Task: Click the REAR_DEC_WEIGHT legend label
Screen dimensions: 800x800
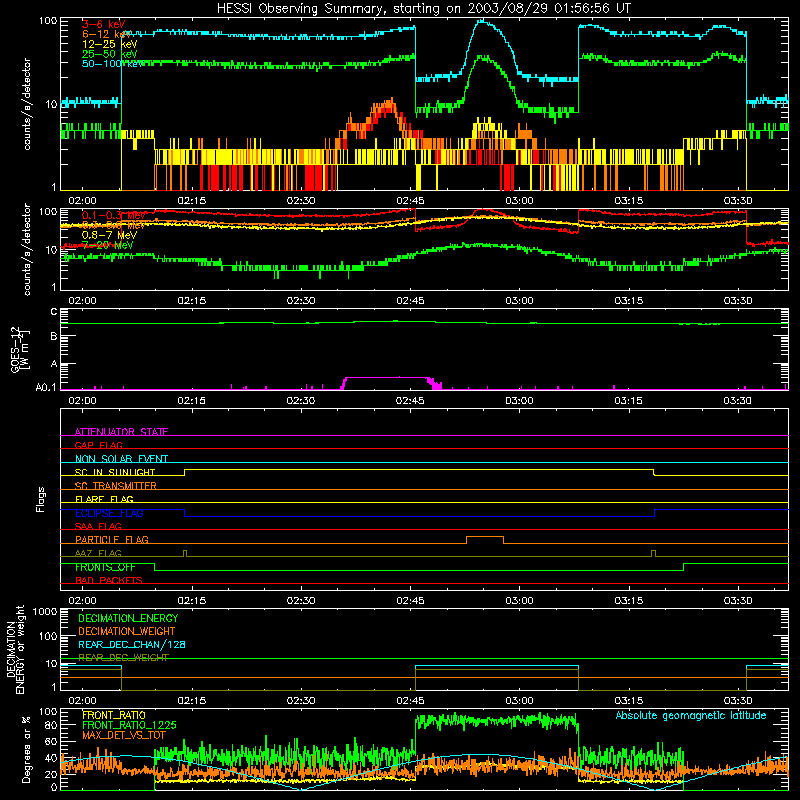Action: (123, 658)
